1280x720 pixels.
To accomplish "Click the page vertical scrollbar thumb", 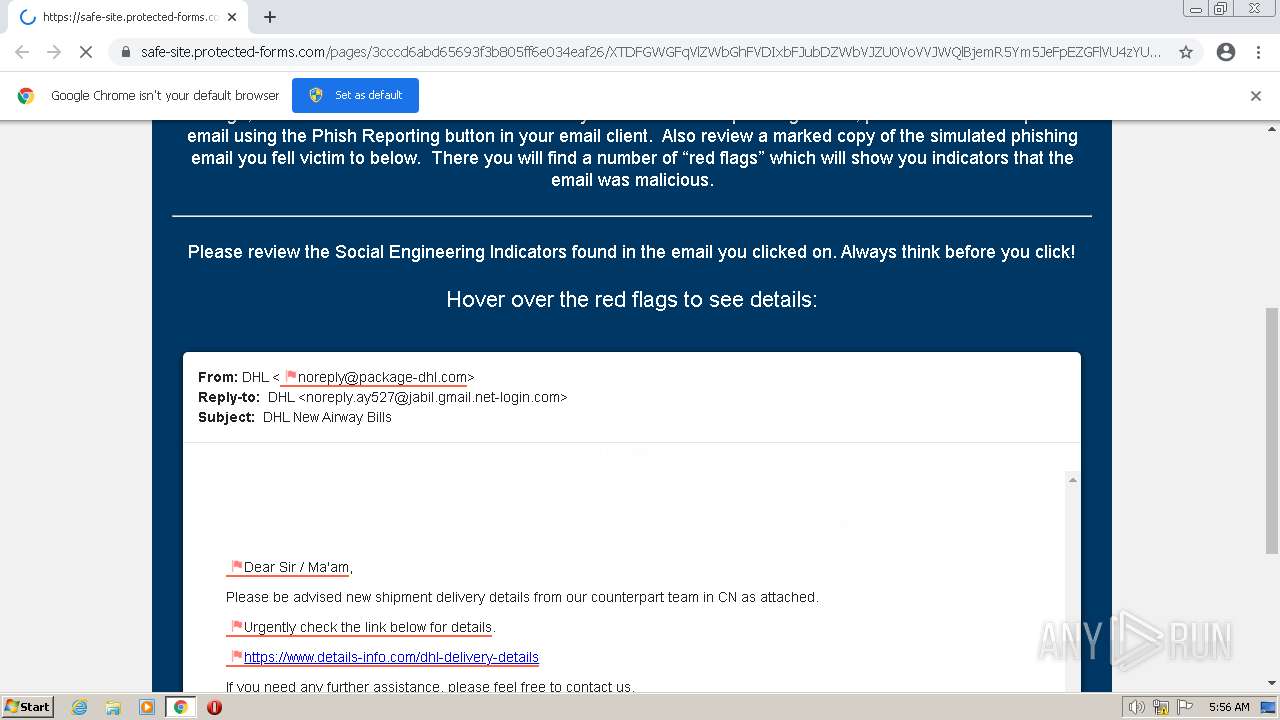I will point(1272,430).
